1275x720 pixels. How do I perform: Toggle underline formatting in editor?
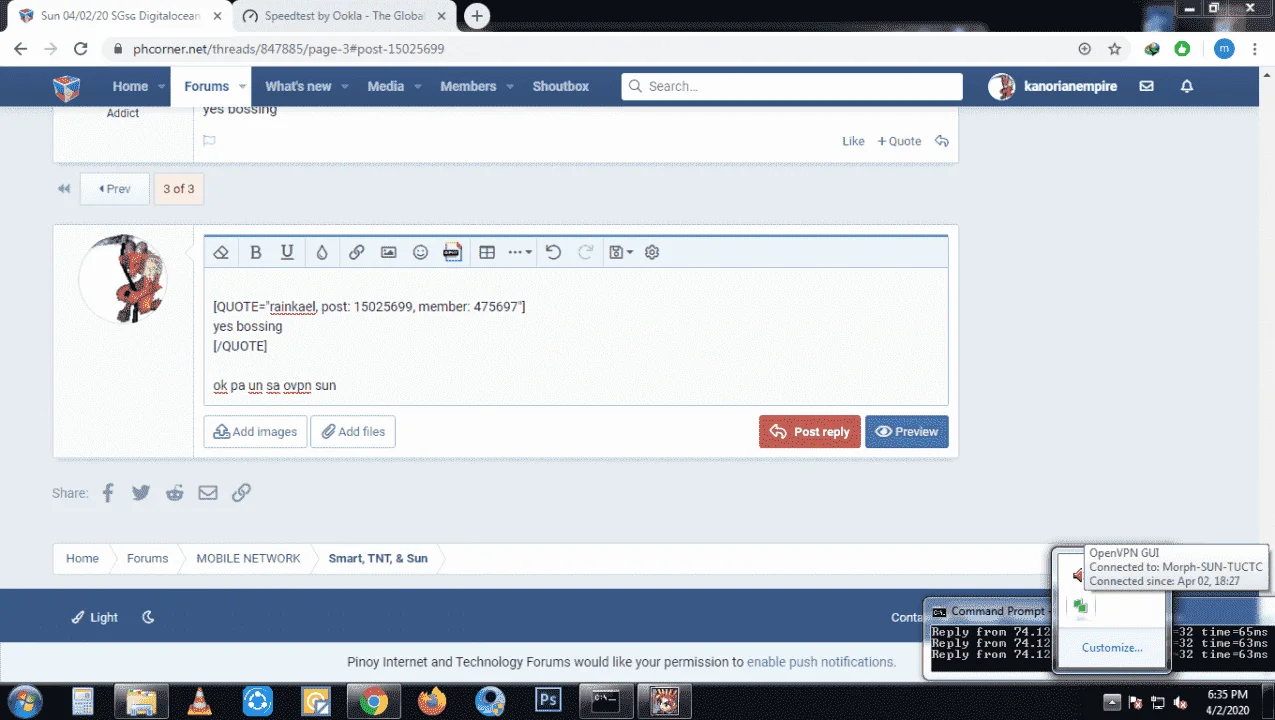pos(287,252)
